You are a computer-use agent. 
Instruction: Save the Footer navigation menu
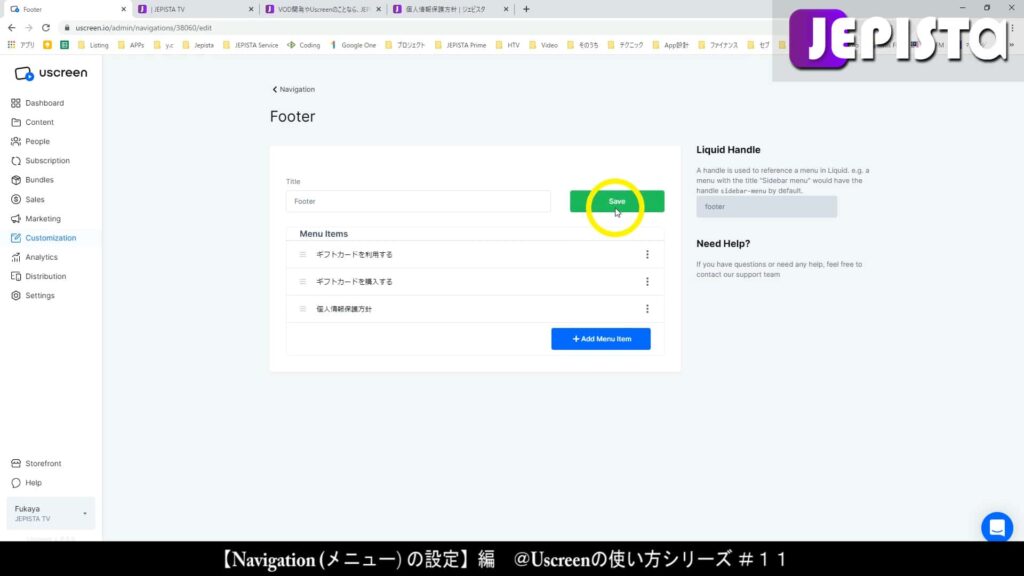click(x=616, y=200)
